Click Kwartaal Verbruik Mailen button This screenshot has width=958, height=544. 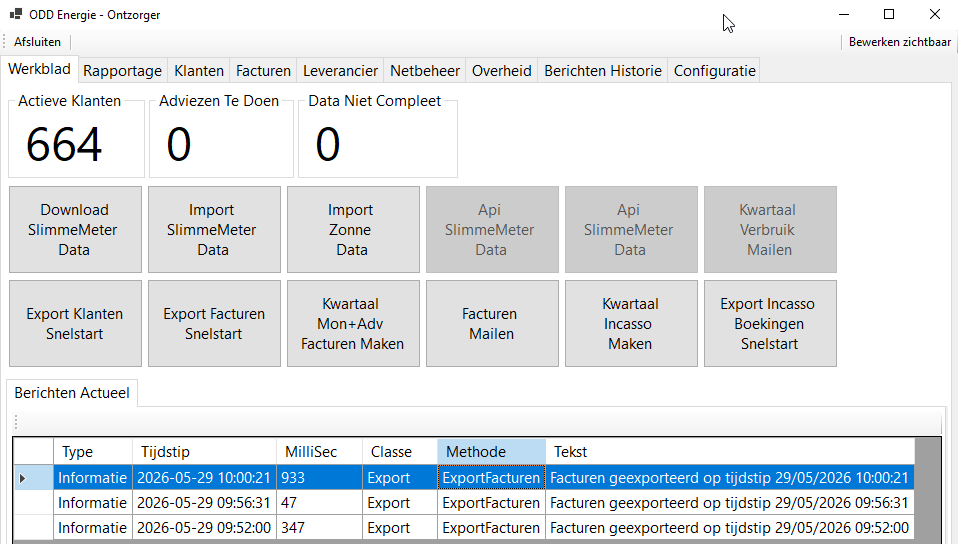[770, 229]
